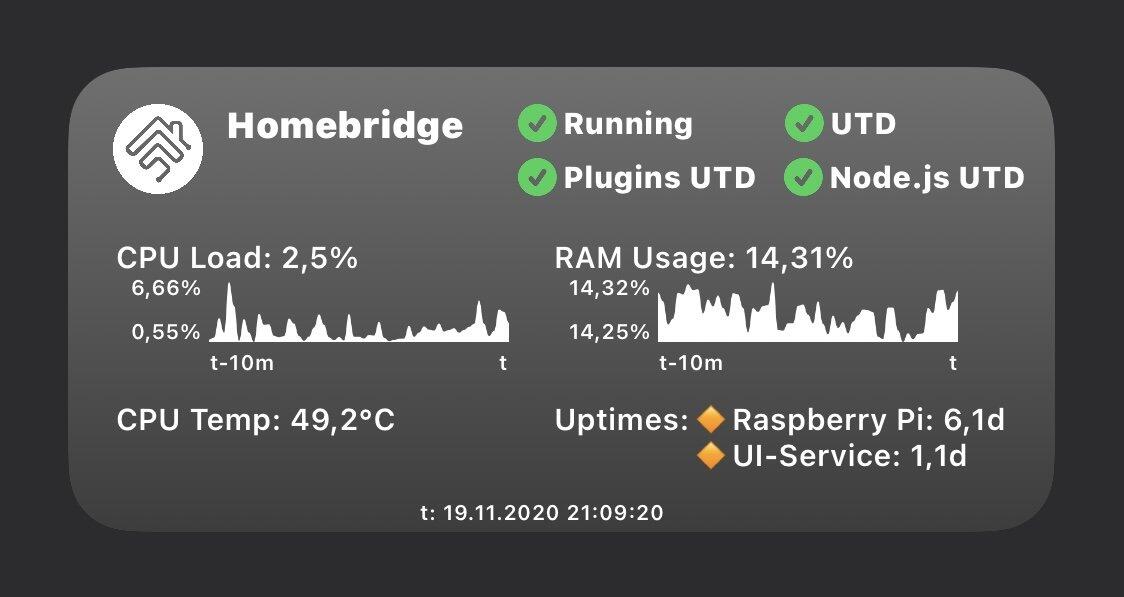Click the Homebridge title text
This screenshot has height=597, width=1124.
pos(346,125)
